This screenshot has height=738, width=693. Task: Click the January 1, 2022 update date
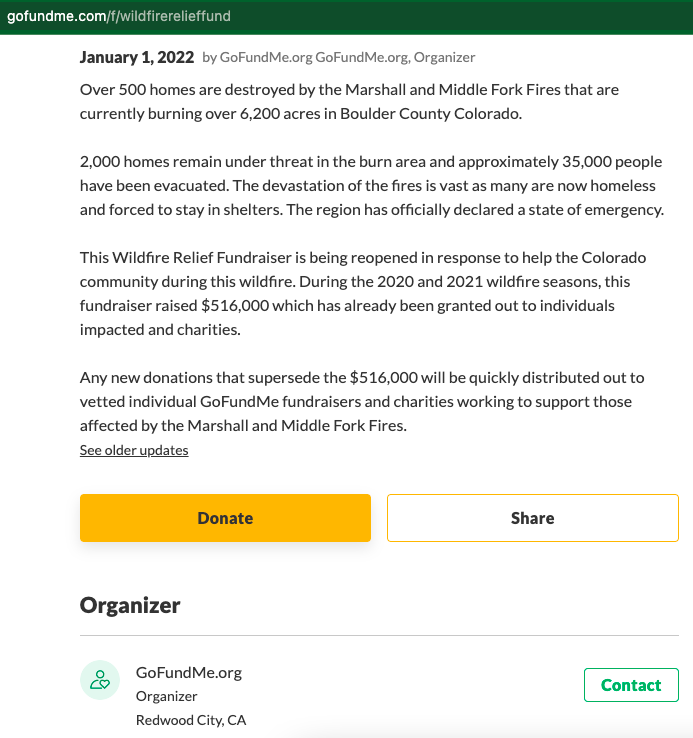137,57
